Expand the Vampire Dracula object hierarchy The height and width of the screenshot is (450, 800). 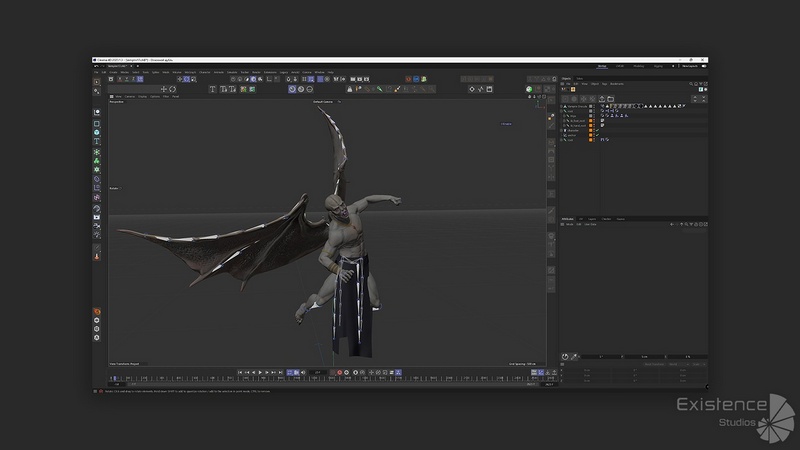pyautogui.click(x=562, y=105)
